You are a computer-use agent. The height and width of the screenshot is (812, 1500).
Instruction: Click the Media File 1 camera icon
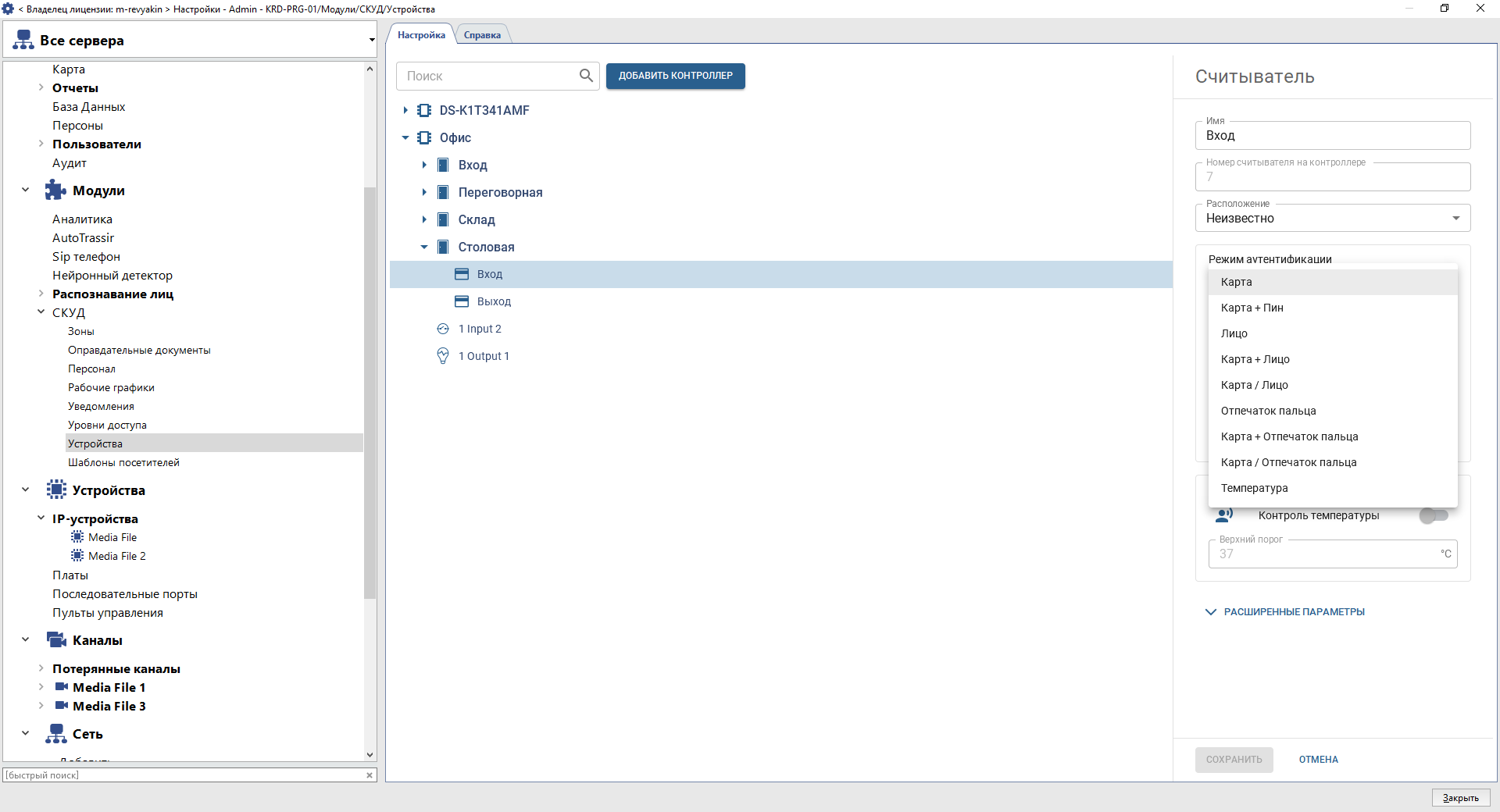click(62, 687)
